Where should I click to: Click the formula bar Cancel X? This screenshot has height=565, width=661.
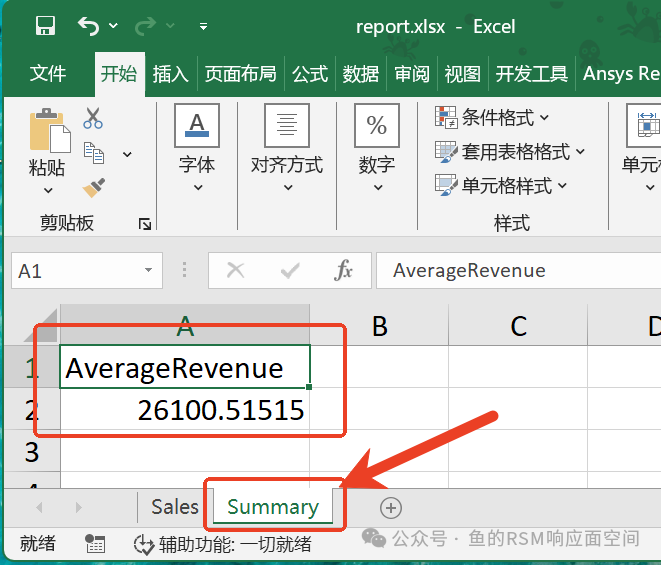coord(235,270)
